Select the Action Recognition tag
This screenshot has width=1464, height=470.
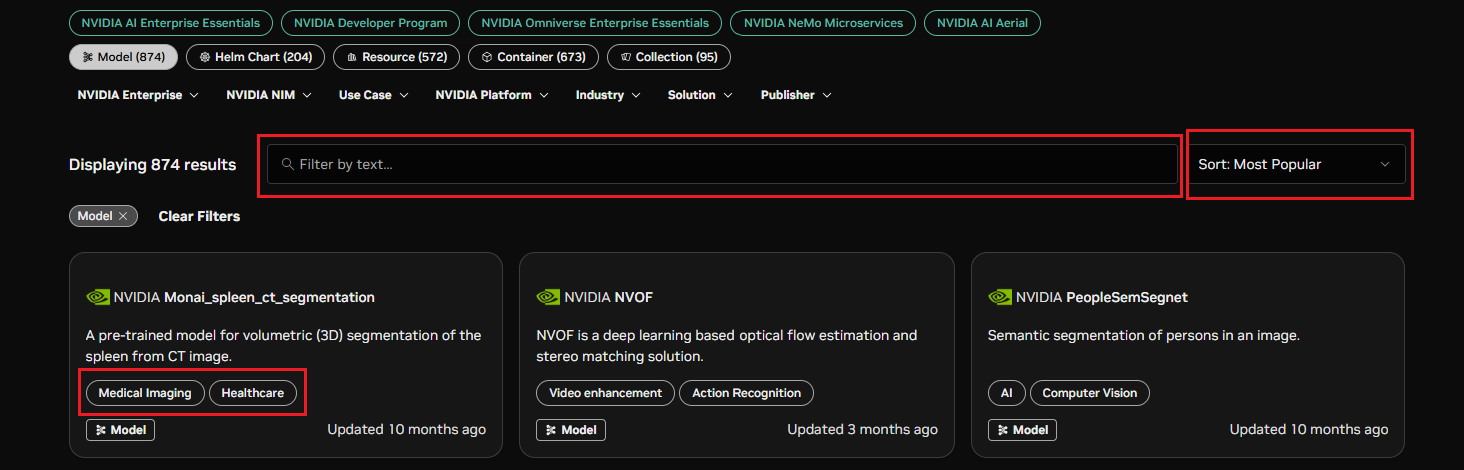746,393
